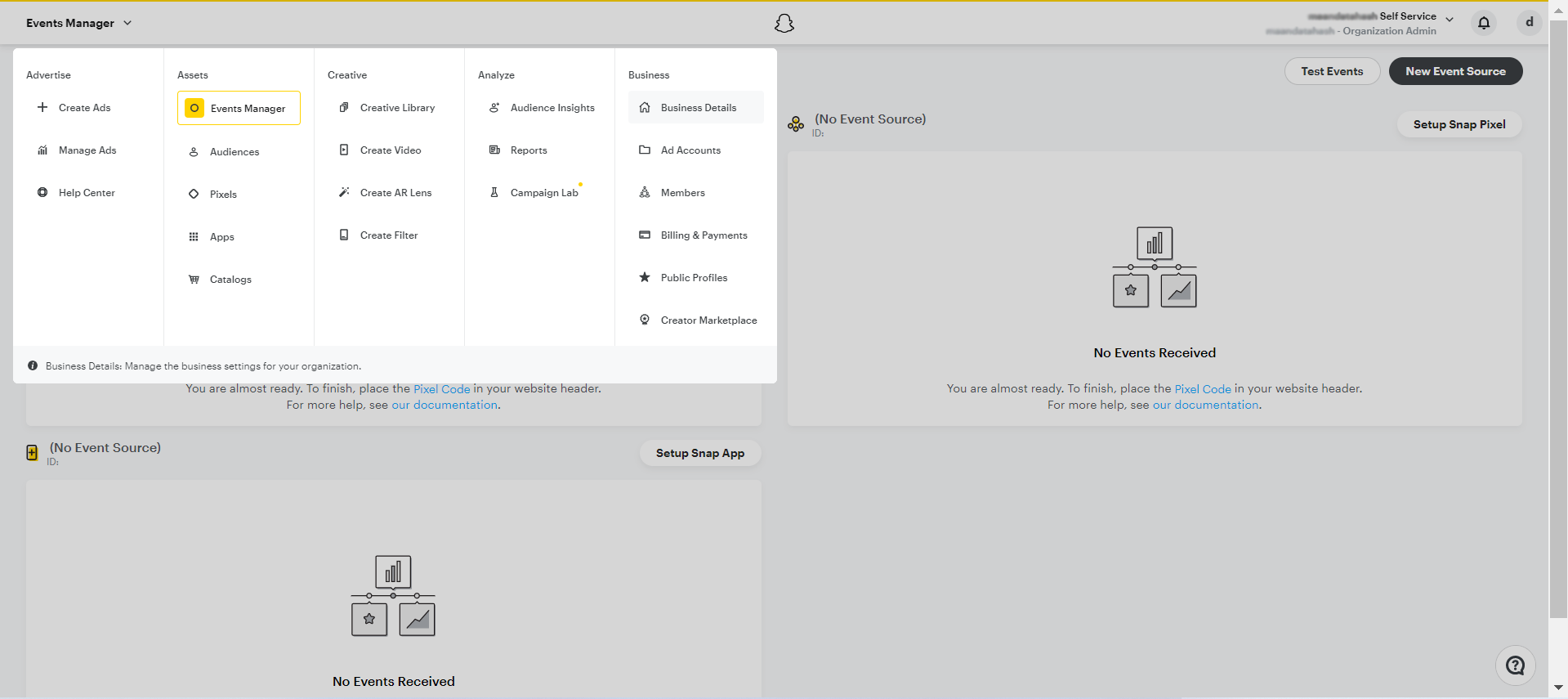Screen dimensions: 1568x699
Task: Click the Create Ads plus icon
Action: (x=42, y=107)
